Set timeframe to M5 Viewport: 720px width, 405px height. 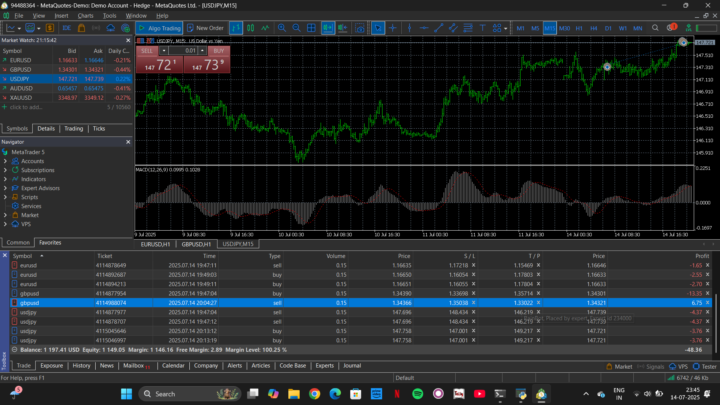pos(535,28)
